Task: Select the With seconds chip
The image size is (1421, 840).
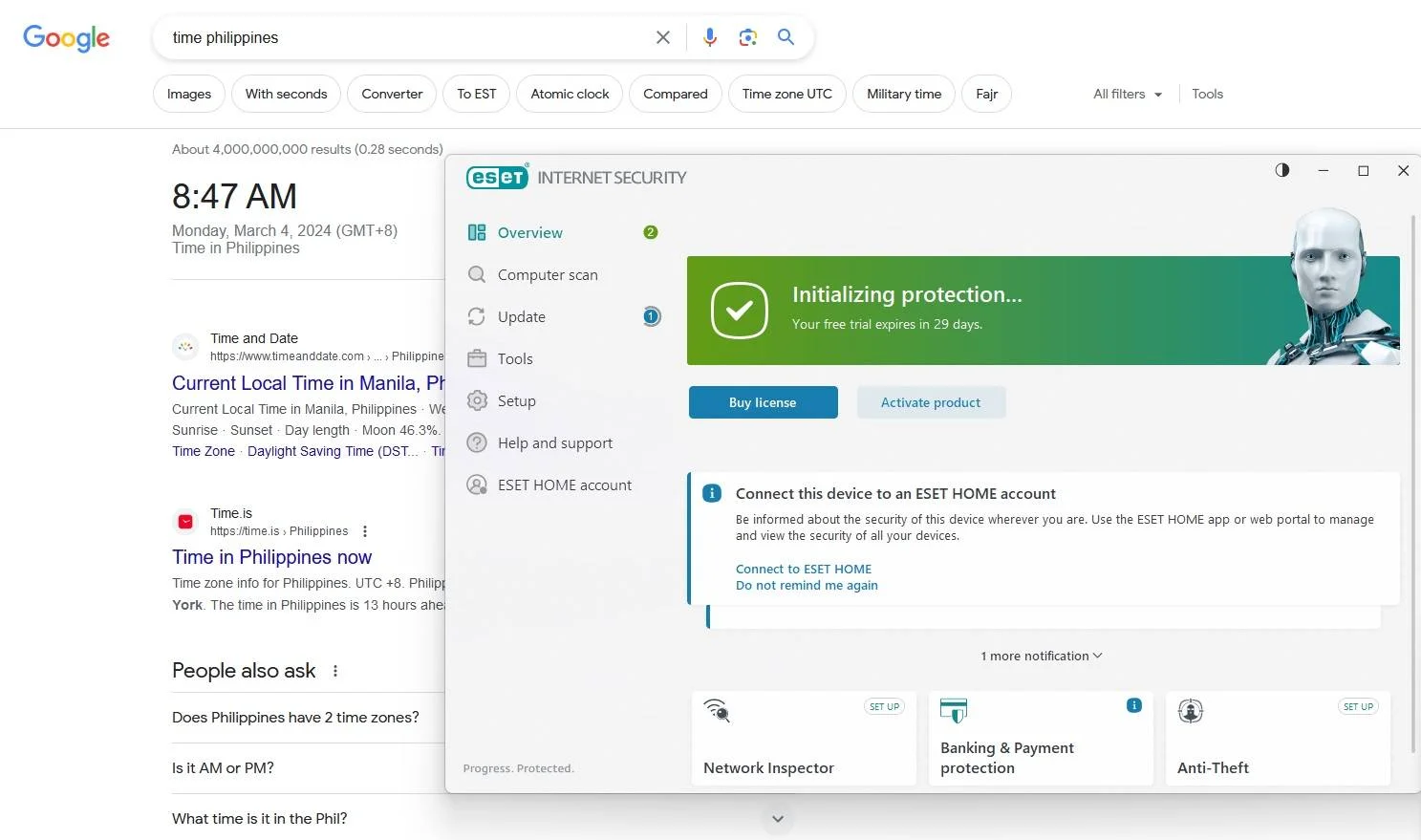Action: click(x=287, y=94)
